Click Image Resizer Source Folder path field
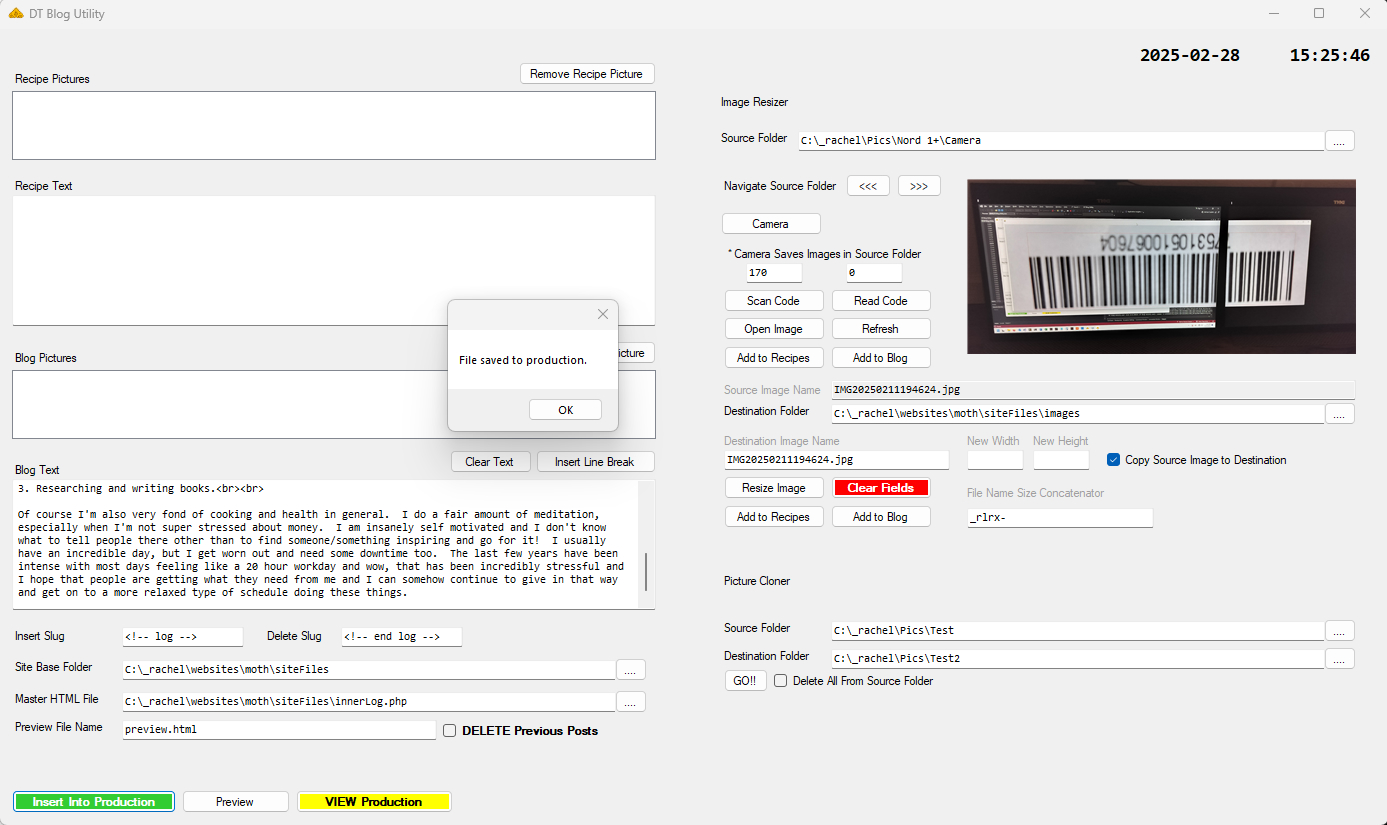This screenshot has width=1387, height=825. tap(1062, 141)
